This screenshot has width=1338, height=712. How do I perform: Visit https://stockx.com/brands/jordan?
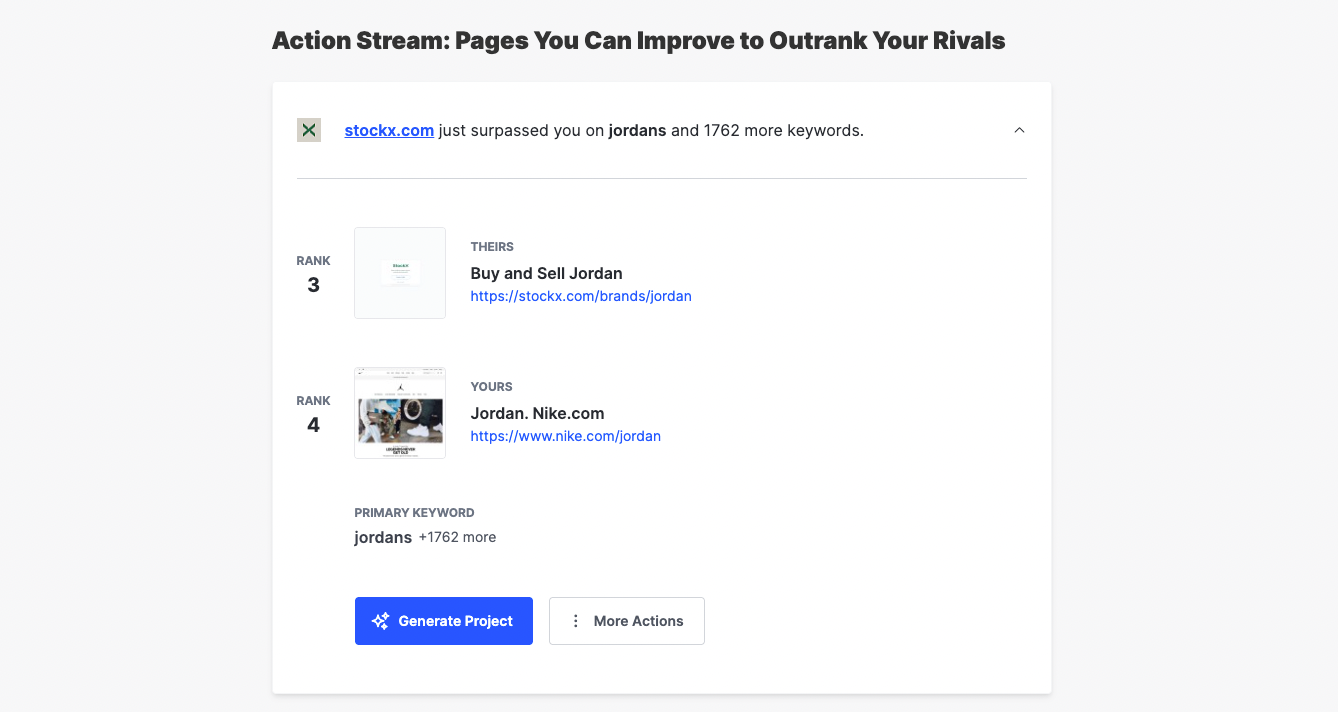[581, 296]
